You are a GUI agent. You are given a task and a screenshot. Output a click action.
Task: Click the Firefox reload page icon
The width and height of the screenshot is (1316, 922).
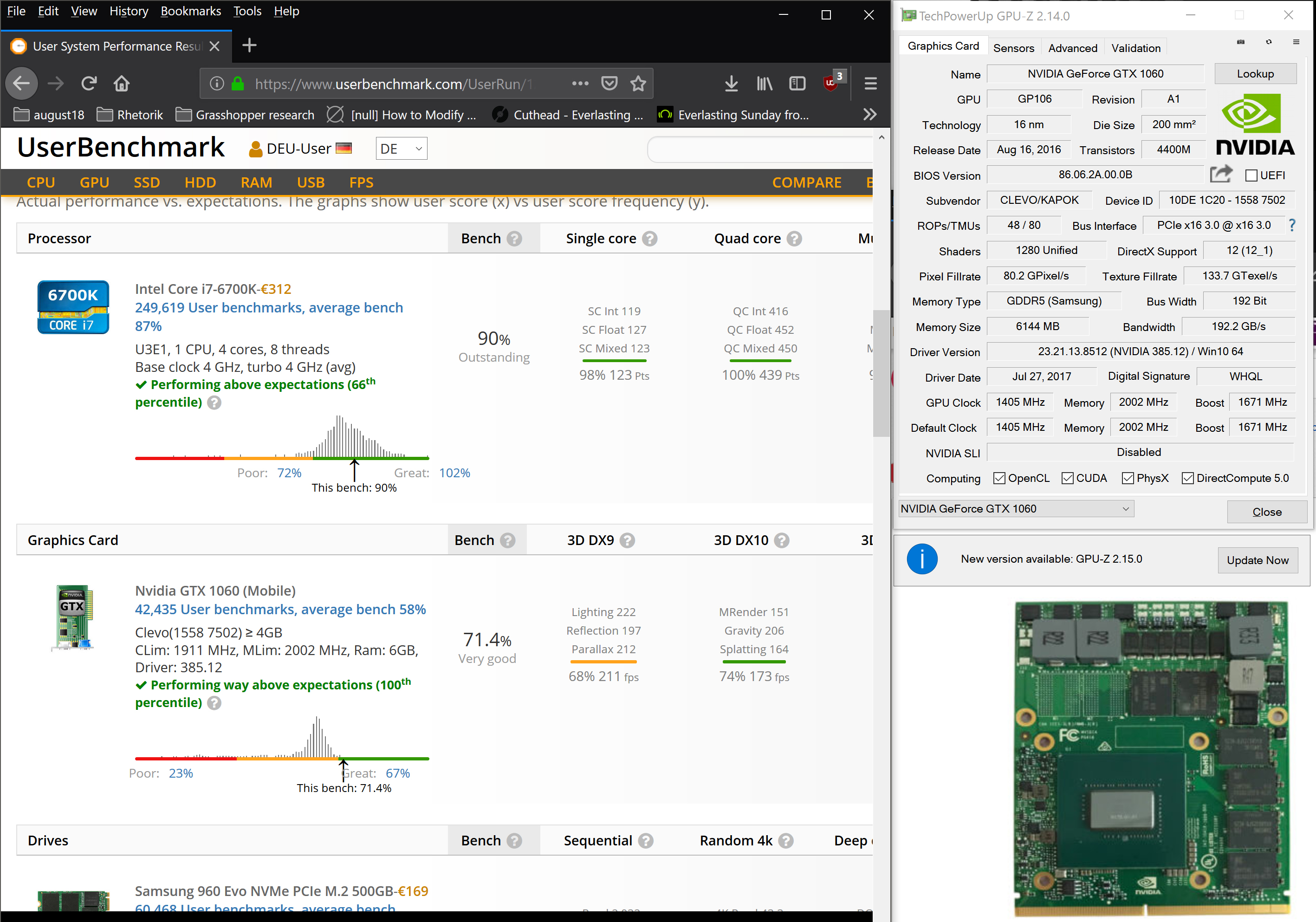click(89, 84)
